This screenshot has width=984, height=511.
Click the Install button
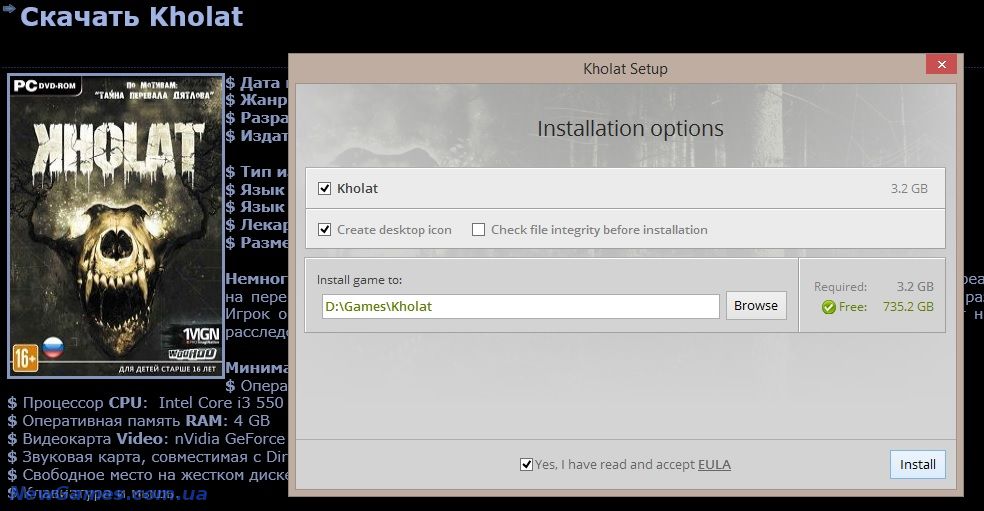tap(917, 465)
